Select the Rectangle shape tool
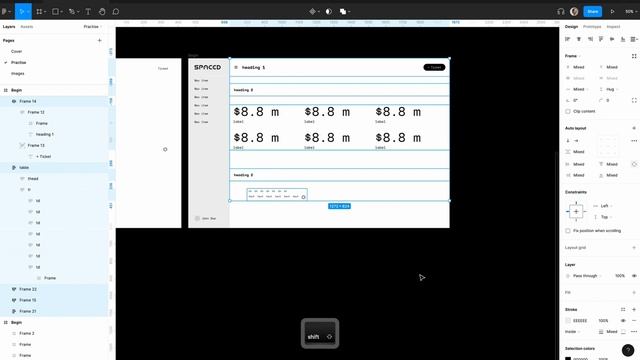The height and width of the screenshot is (360, 640). (56, 11)
